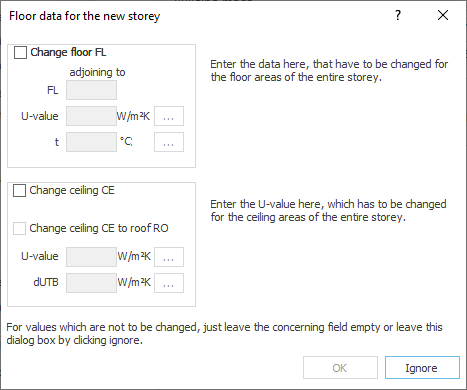Click the Change floor FL label text
Image resolution: width=467 pixels, height=390 pixels.
(68, 52)
